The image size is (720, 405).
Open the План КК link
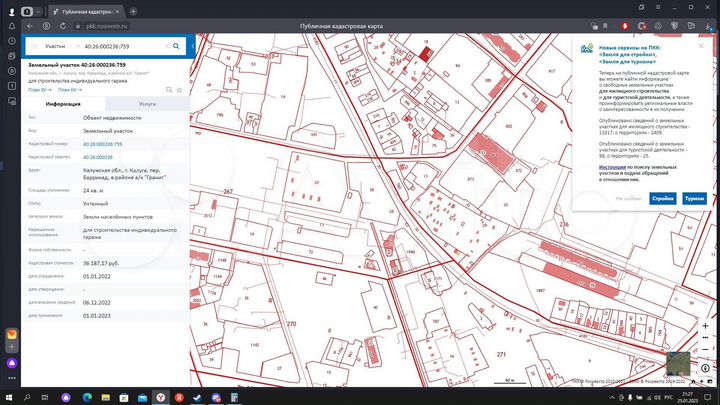point(70,90)
